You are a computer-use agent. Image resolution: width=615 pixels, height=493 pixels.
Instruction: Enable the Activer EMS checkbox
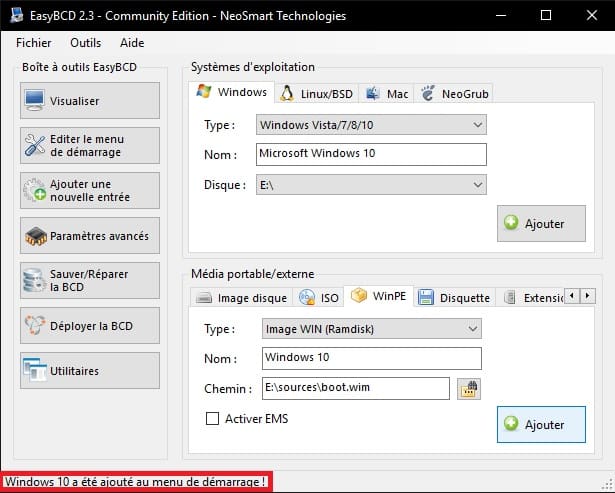click(212, 418)
